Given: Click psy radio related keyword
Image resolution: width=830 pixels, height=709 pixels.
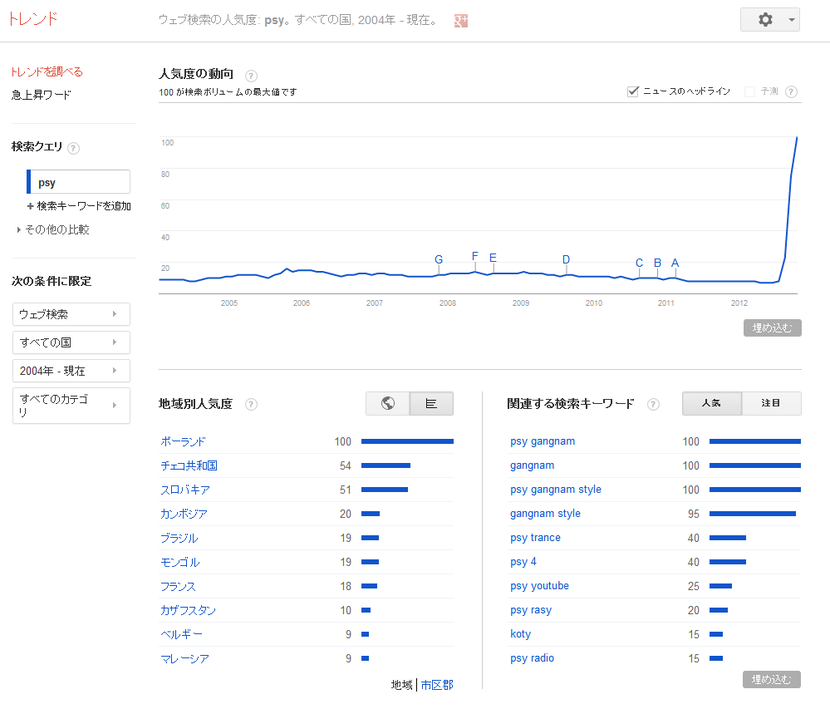Looking at the screenshot, I should (532, 658).
